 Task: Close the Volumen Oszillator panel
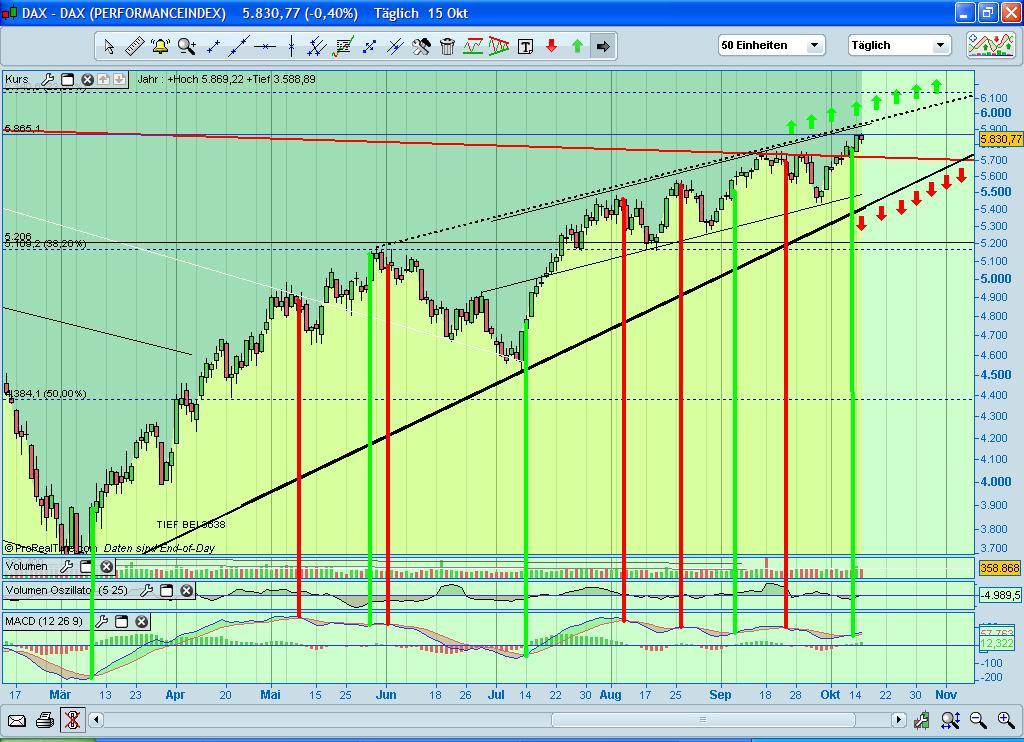tap(186, 590)
